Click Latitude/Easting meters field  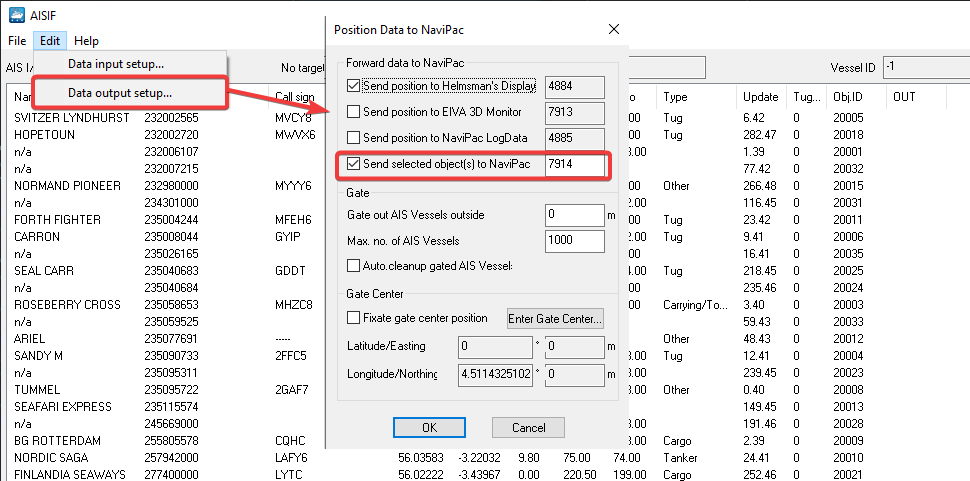tap(575, 347)
